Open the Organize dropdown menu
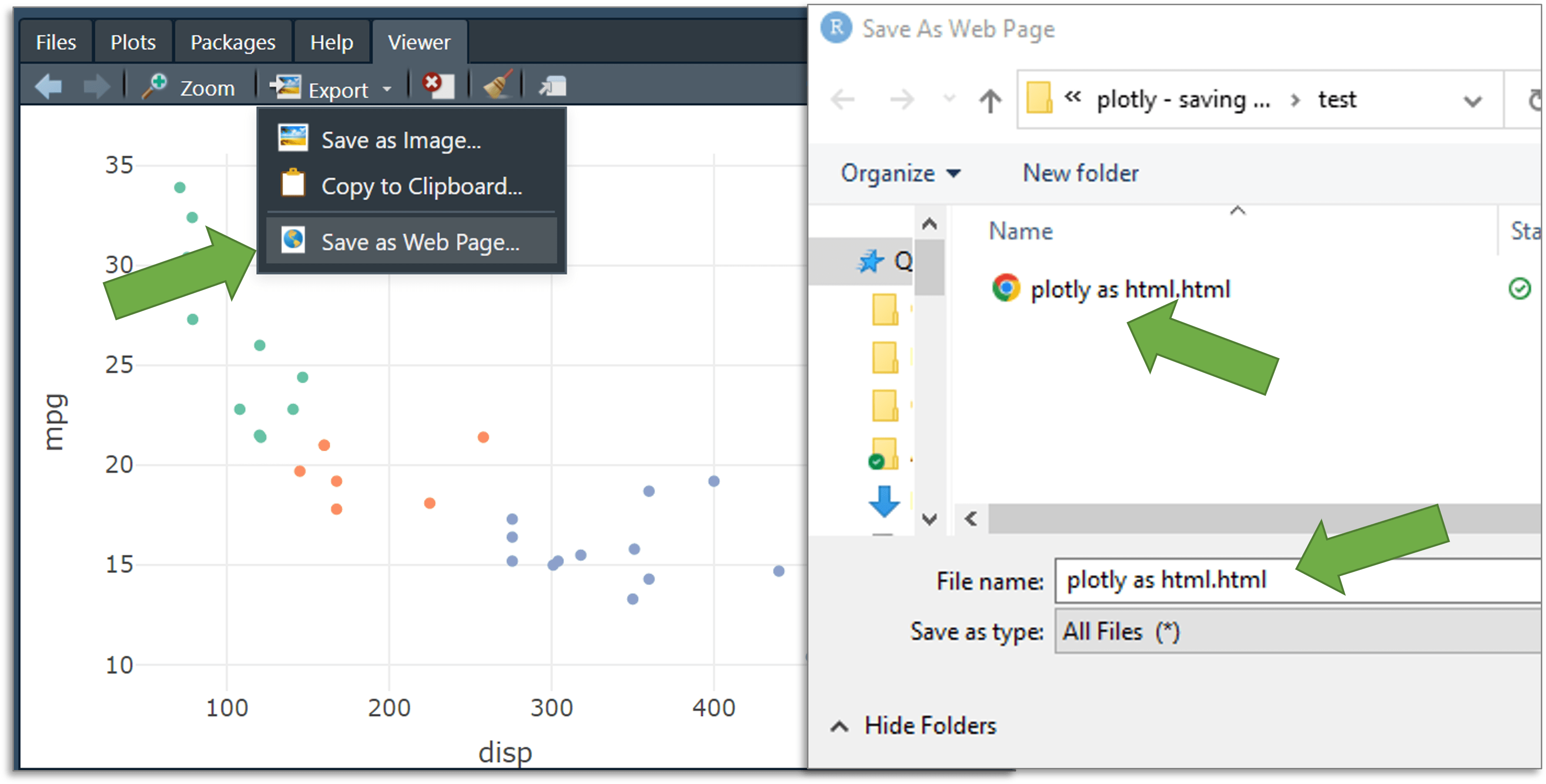 click(900, 174)
